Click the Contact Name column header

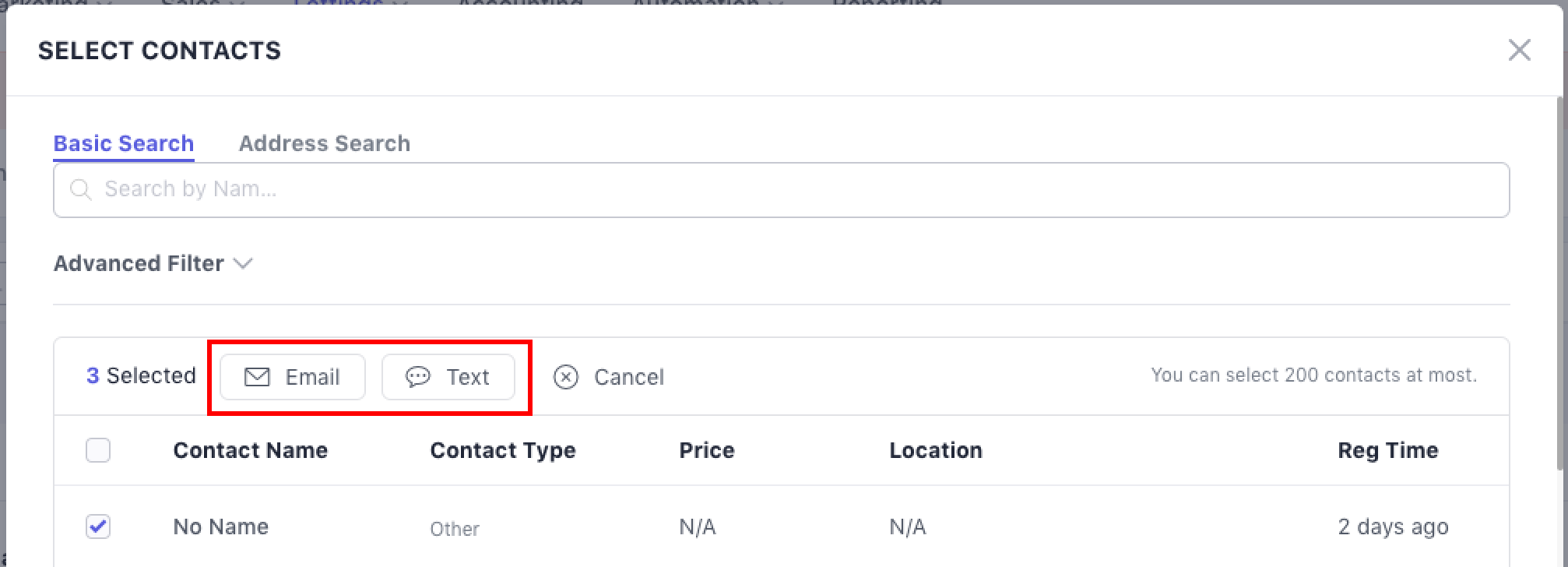(250, 450)
